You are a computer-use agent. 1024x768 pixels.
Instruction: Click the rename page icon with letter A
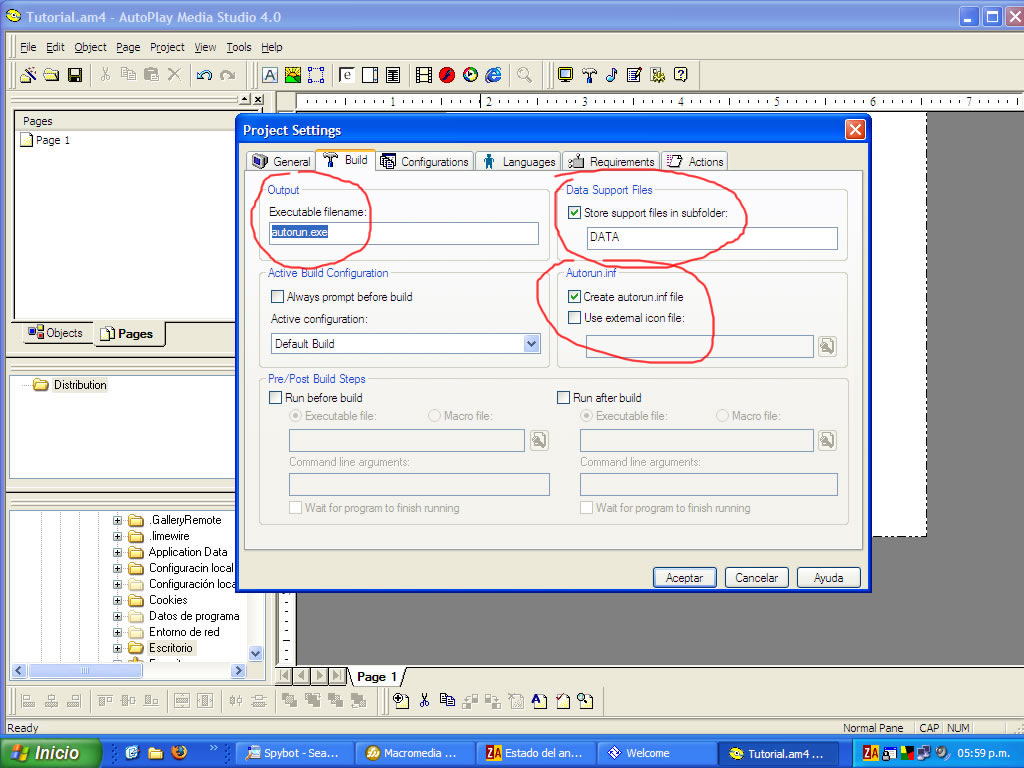(539, 701)
